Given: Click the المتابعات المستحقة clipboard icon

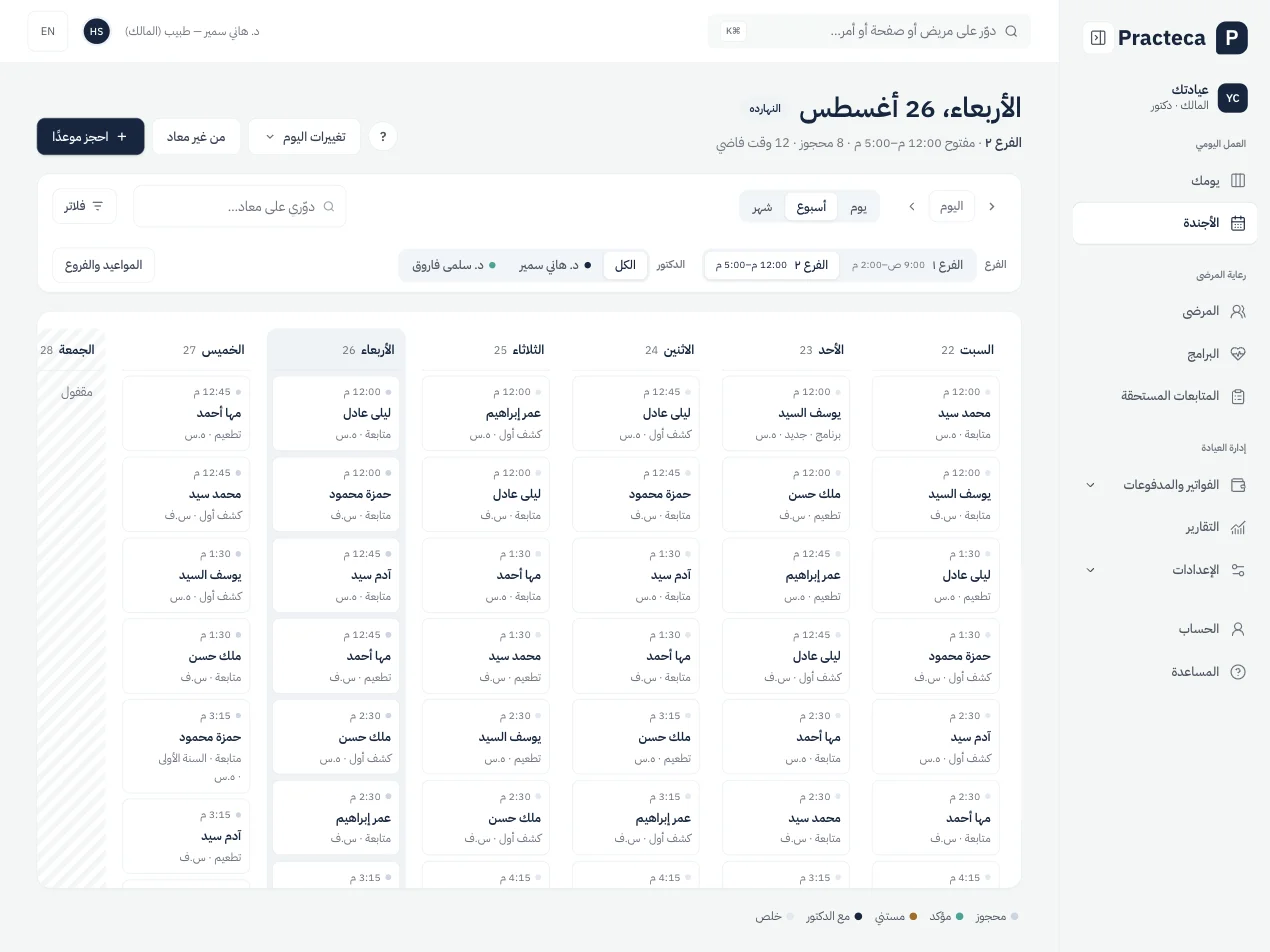Looking at the screenshot, I should pos(1238,396).
